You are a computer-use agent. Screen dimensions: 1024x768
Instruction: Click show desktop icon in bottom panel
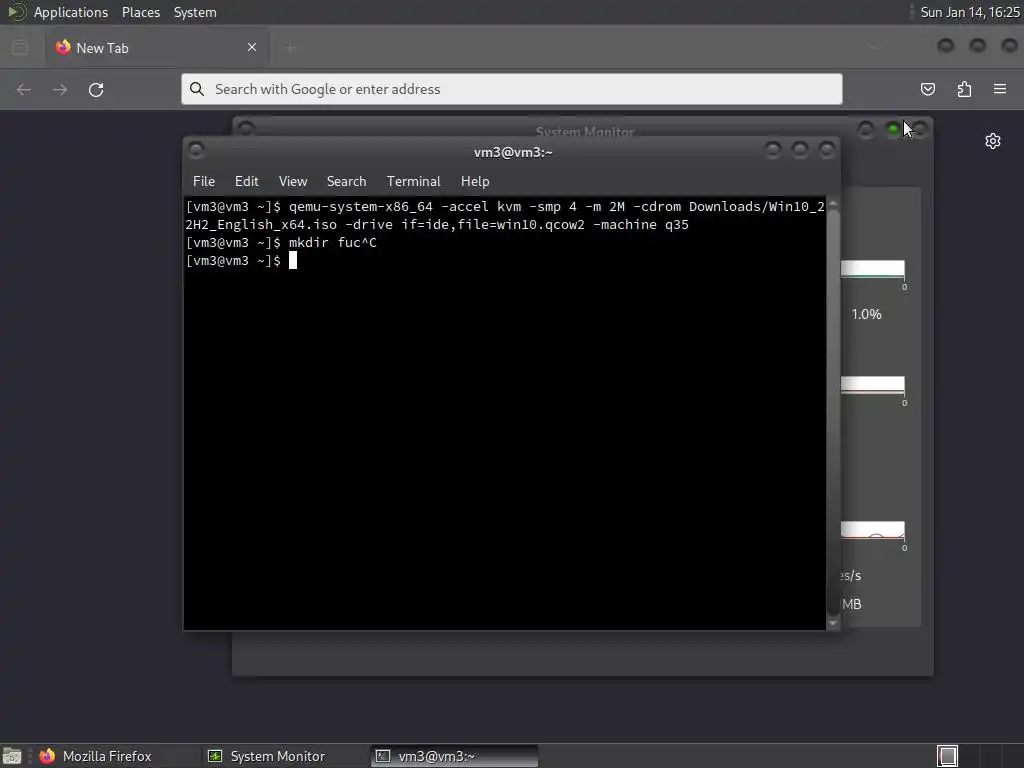(x=12, y=756)
